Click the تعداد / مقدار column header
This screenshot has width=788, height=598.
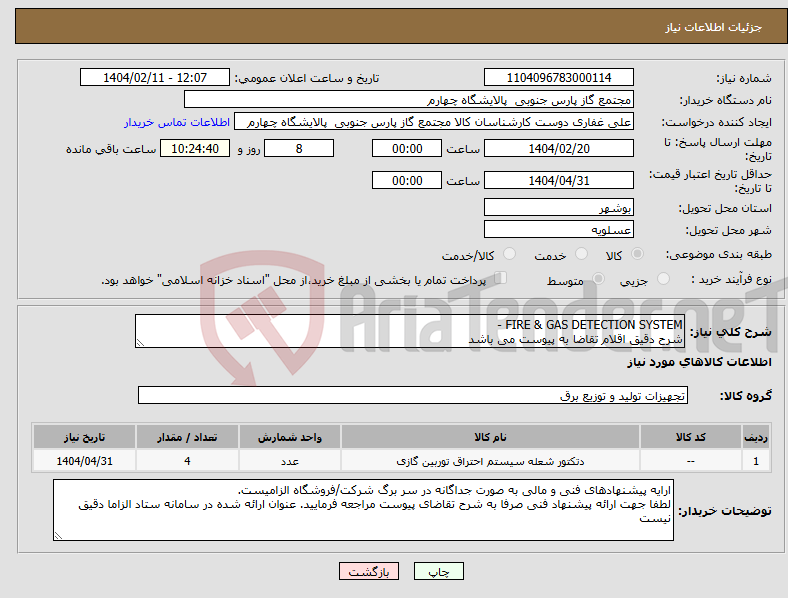(x=187, y=437)
